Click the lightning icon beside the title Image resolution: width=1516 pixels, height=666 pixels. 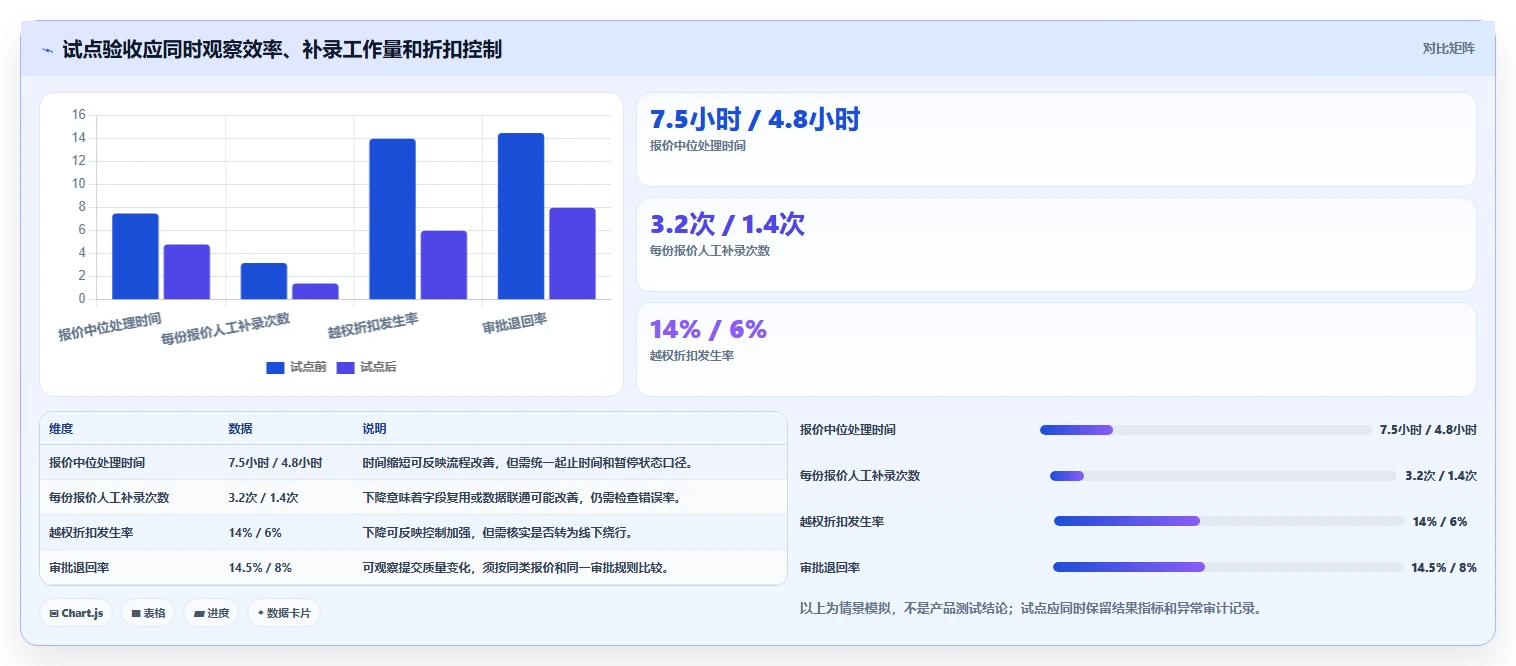tap(48, 50)
